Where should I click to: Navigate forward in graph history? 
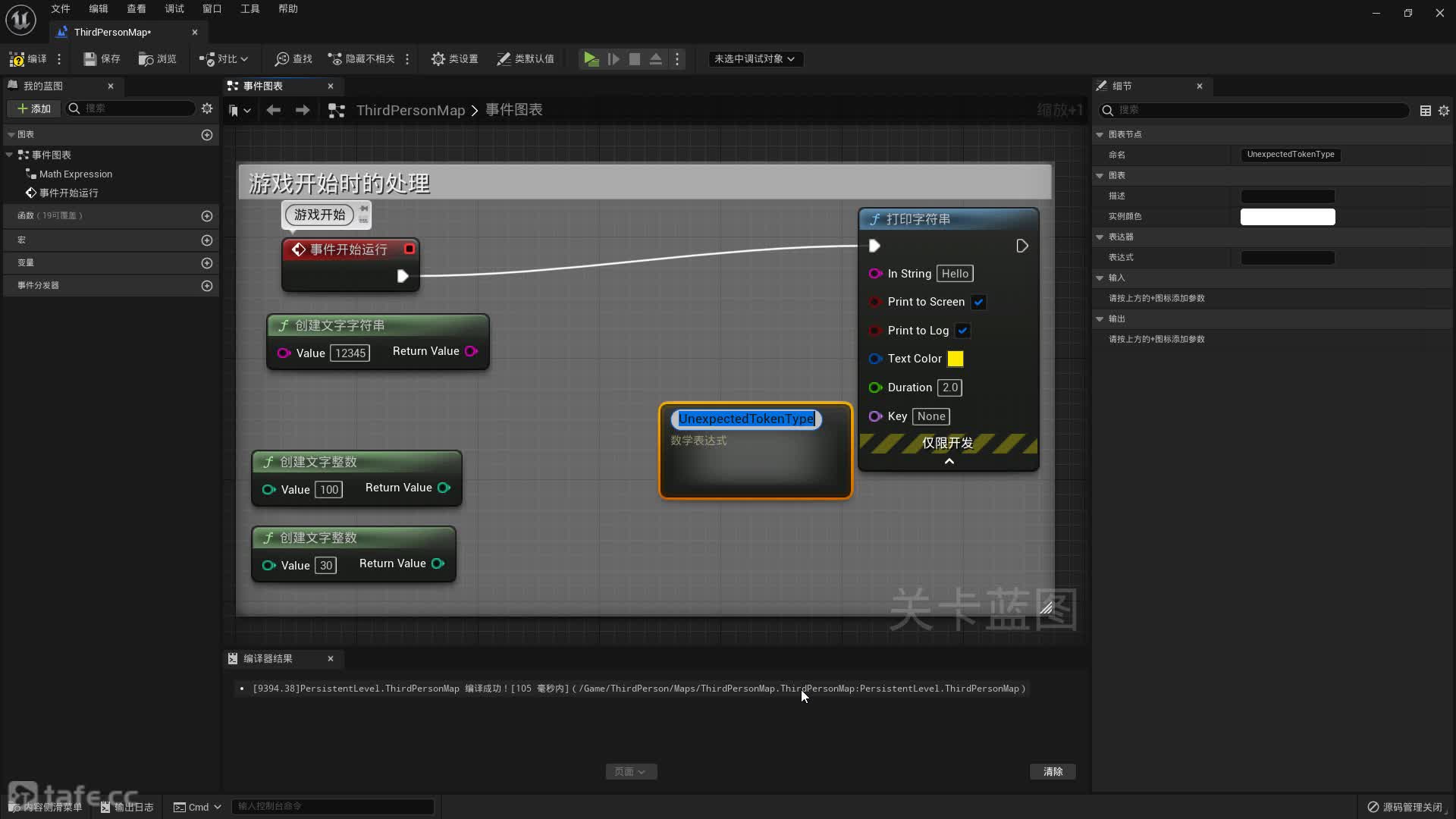coord(303,111)
